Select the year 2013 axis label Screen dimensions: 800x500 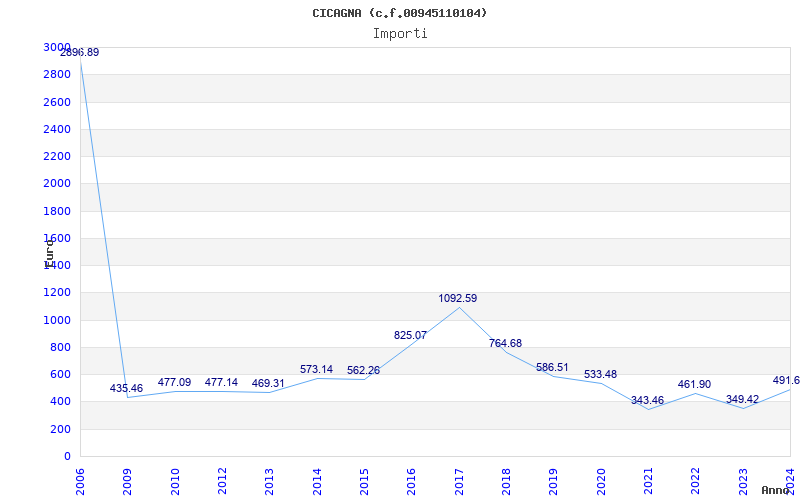pos(270,482)
